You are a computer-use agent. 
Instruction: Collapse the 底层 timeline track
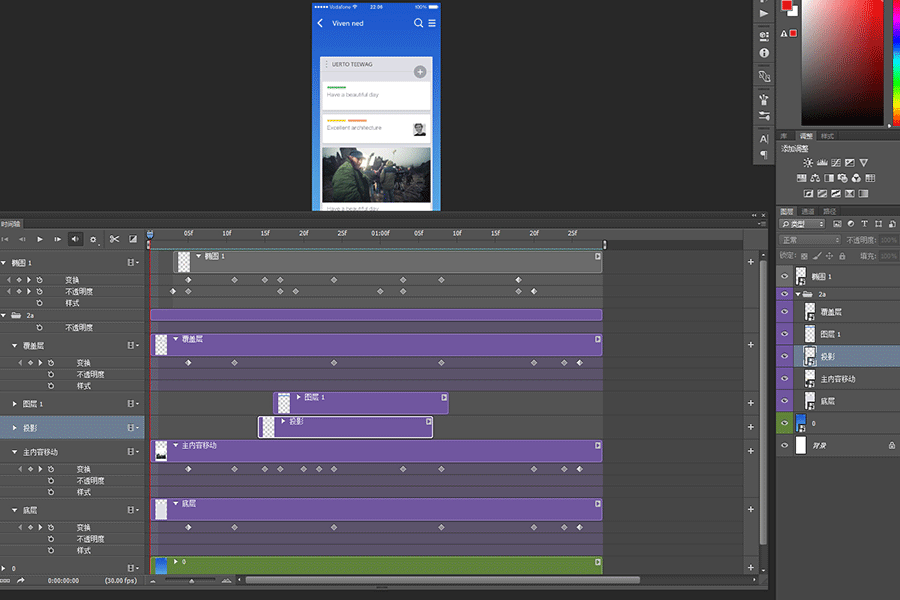click(14, 510)
